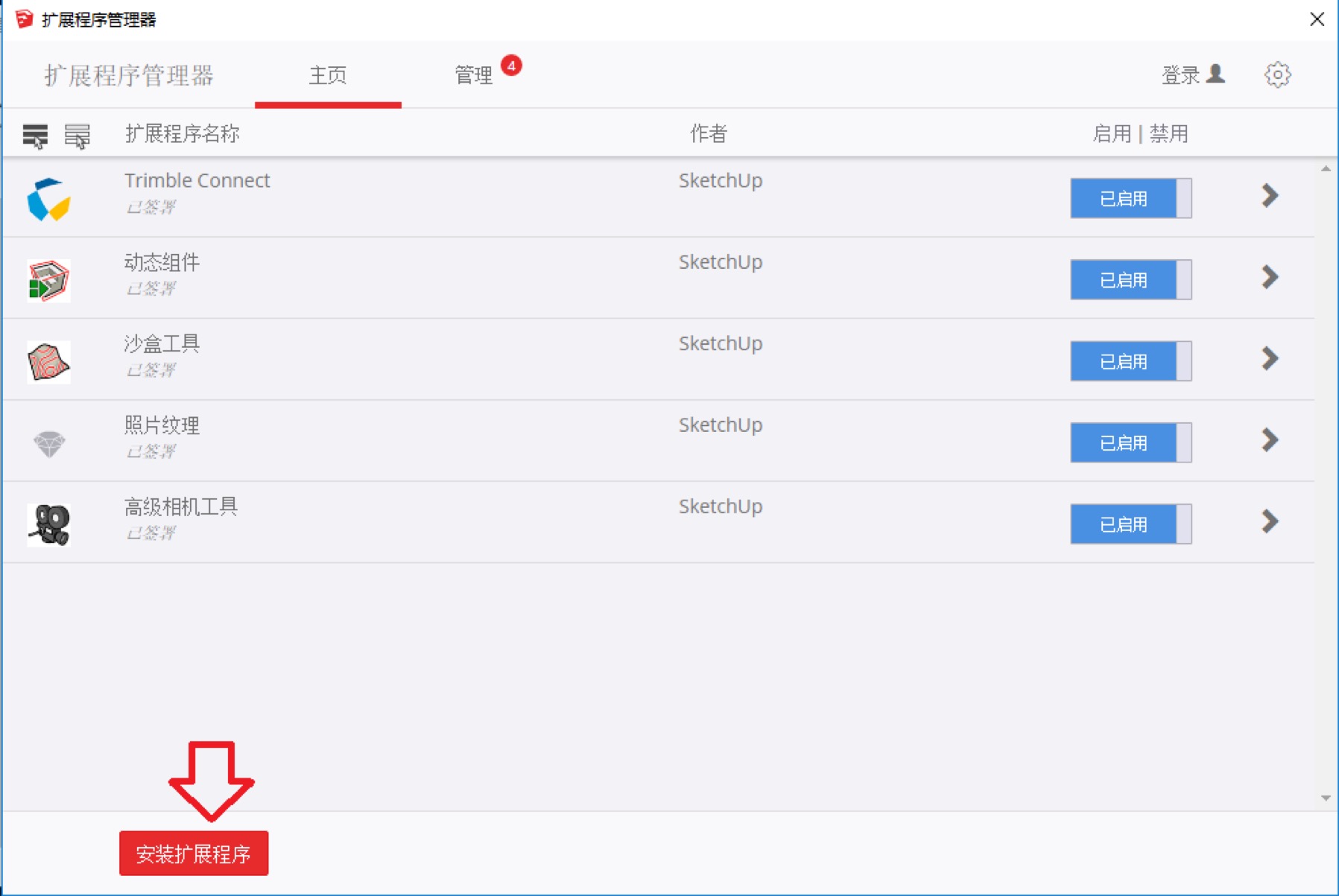Click the select-all rows icon

point(35,136)
